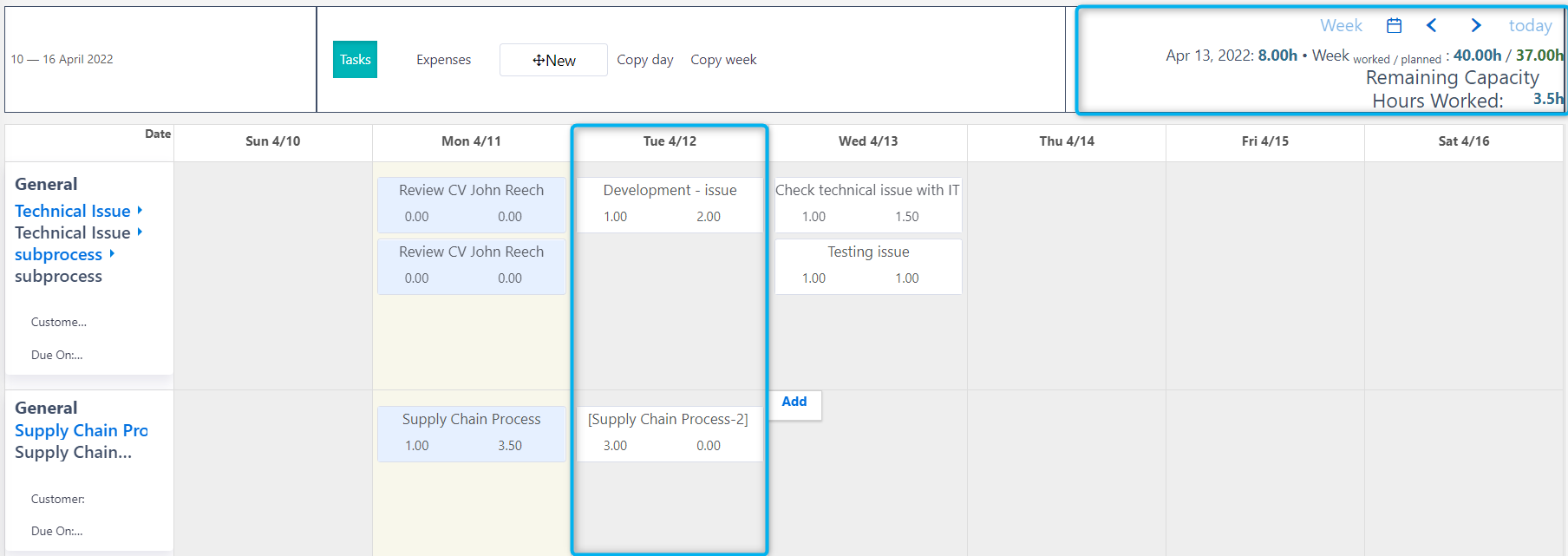
Task: Open Monday's Supply Chain Process entry
Action: pyautogui.click(x=471, y=420)
